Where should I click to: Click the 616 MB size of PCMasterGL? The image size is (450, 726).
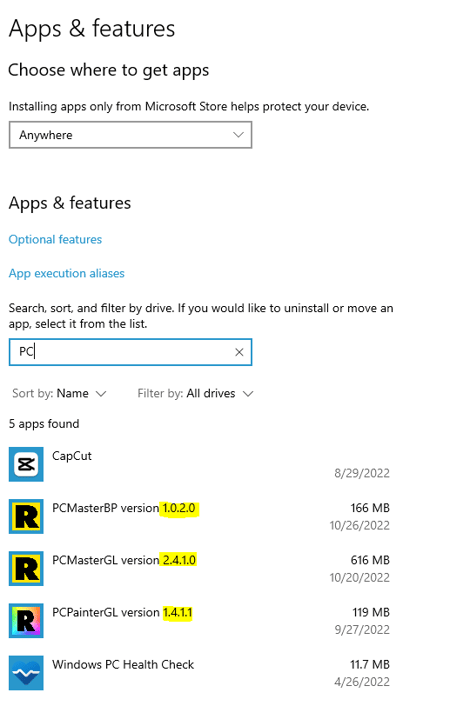(x=370, y=560)
